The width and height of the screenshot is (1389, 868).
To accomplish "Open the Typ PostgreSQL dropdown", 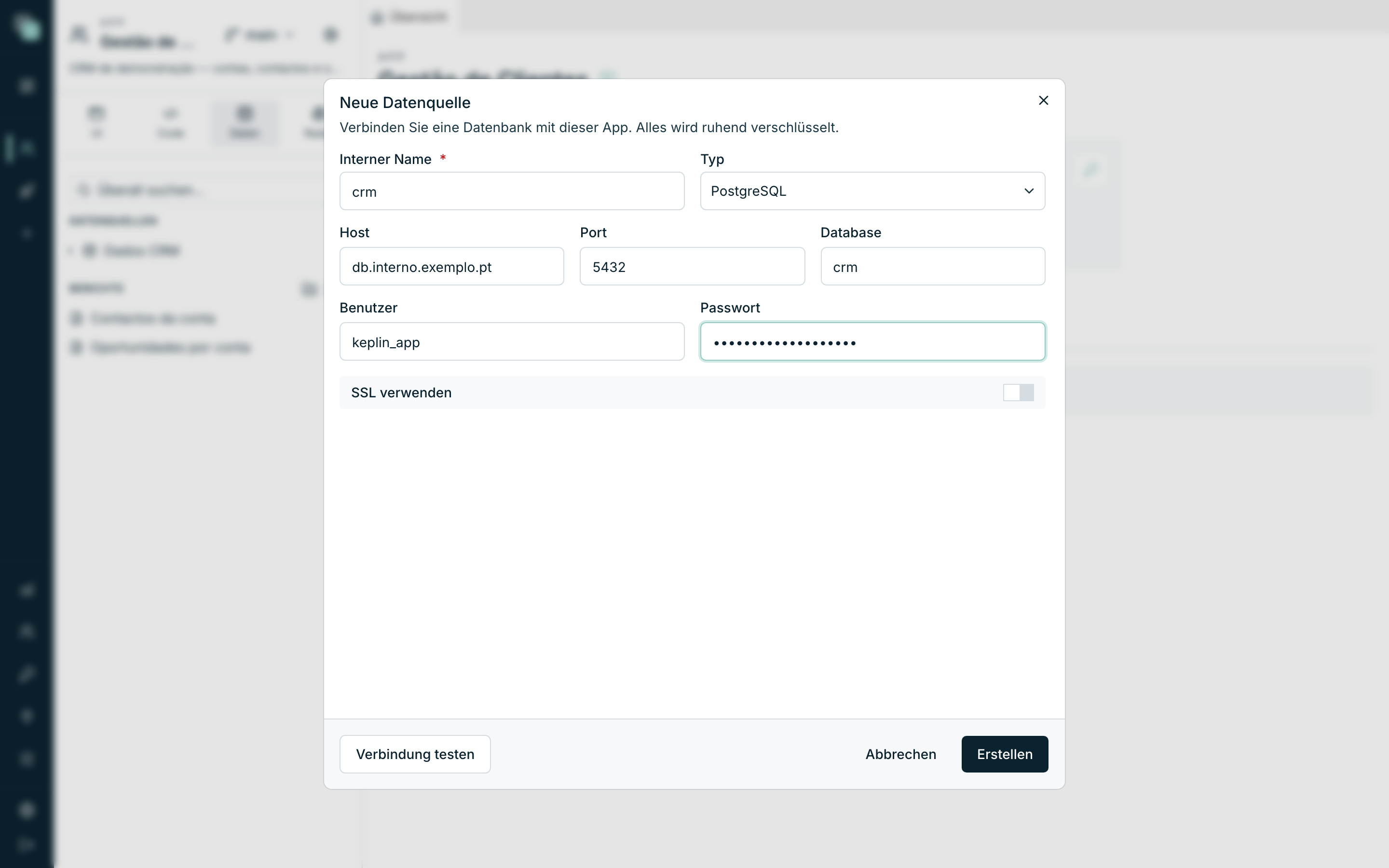I will point(872,191).
